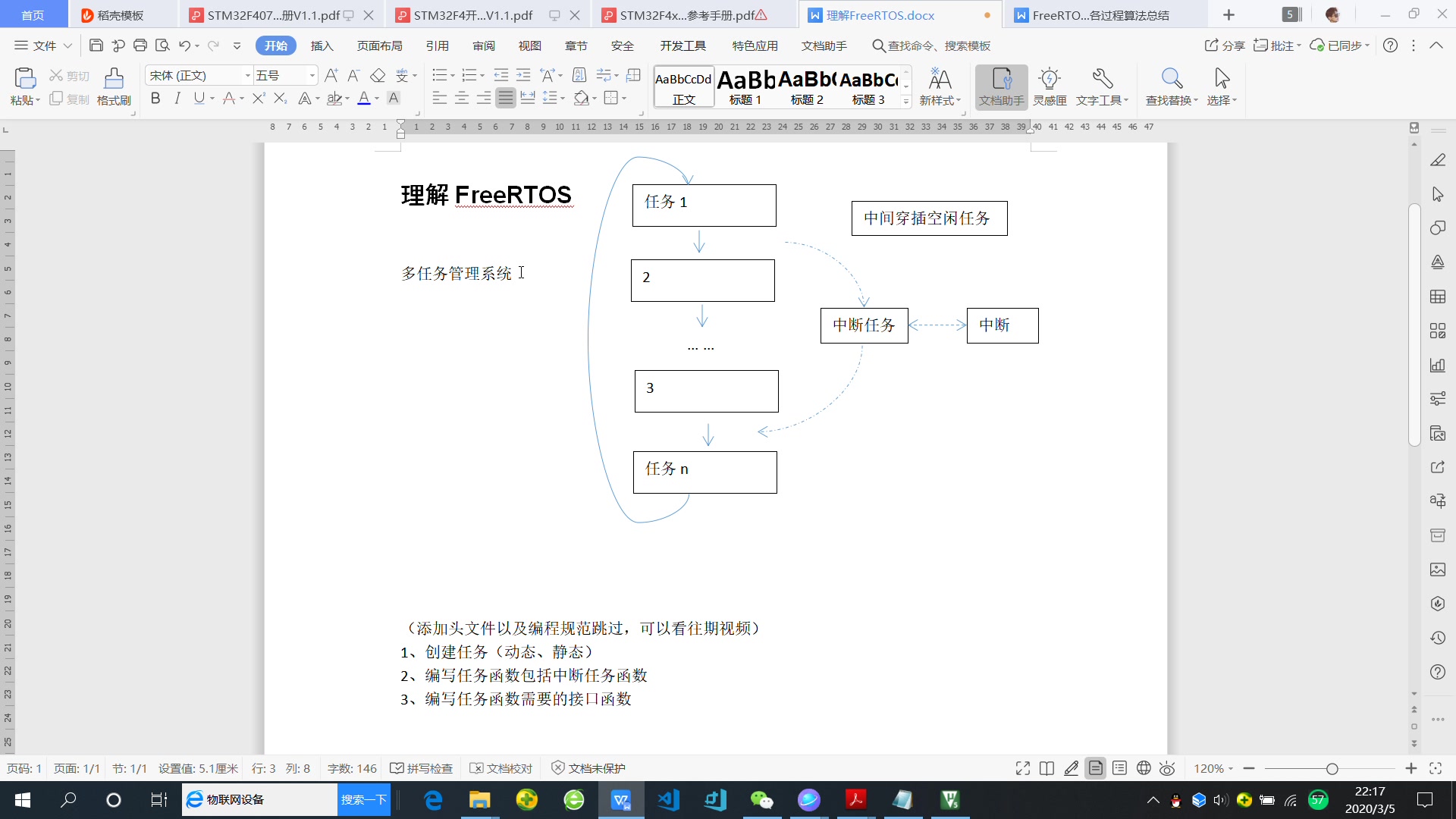Toggle page layout view in status bar
Image resolution: width=1456 pixels, height=819 pixels.
(1095, 768)
